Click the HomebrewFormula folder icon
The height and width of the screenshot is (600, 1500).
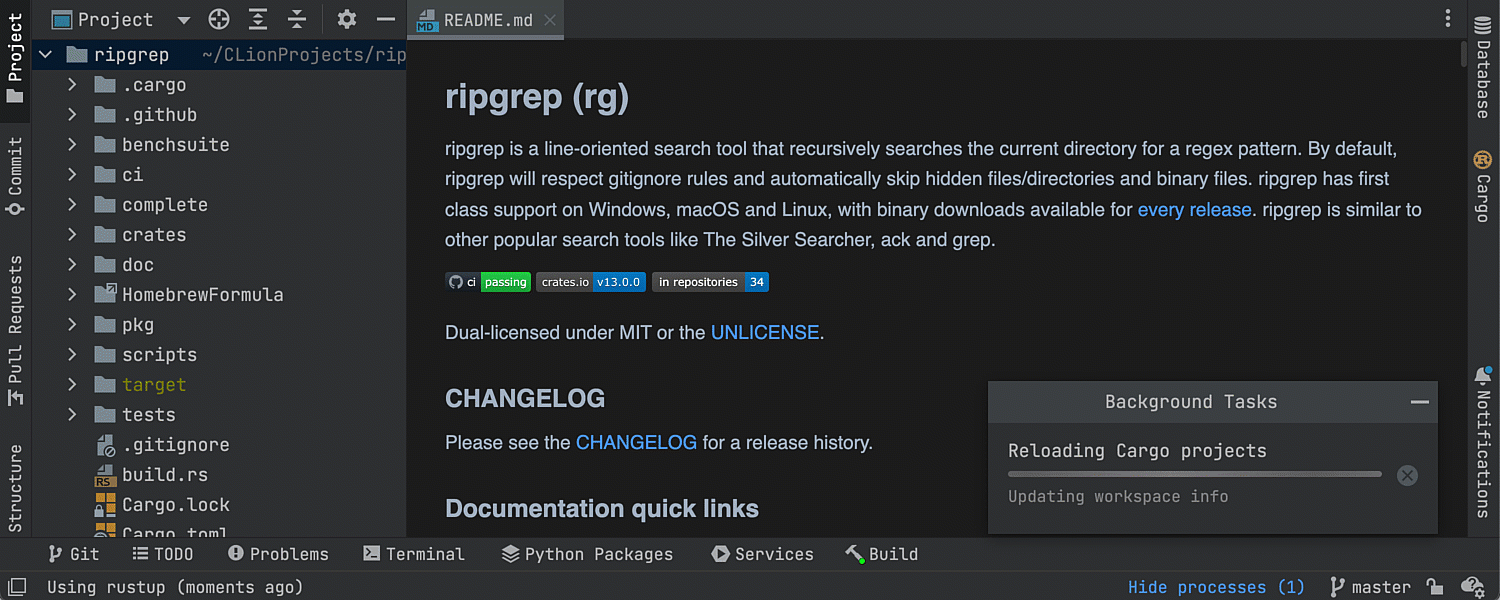click(x=105, y=295)
